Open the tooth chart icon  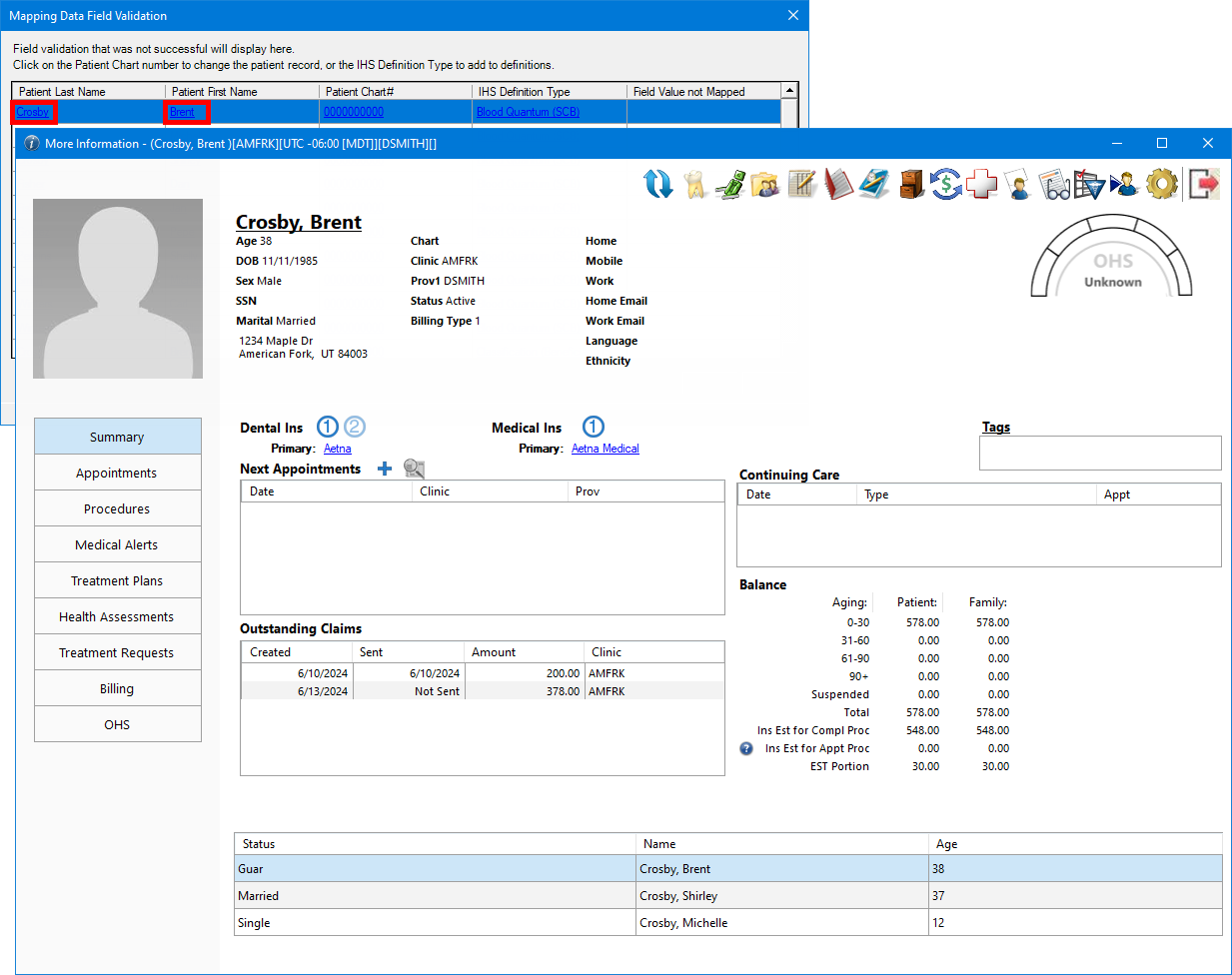coord(694,184)
